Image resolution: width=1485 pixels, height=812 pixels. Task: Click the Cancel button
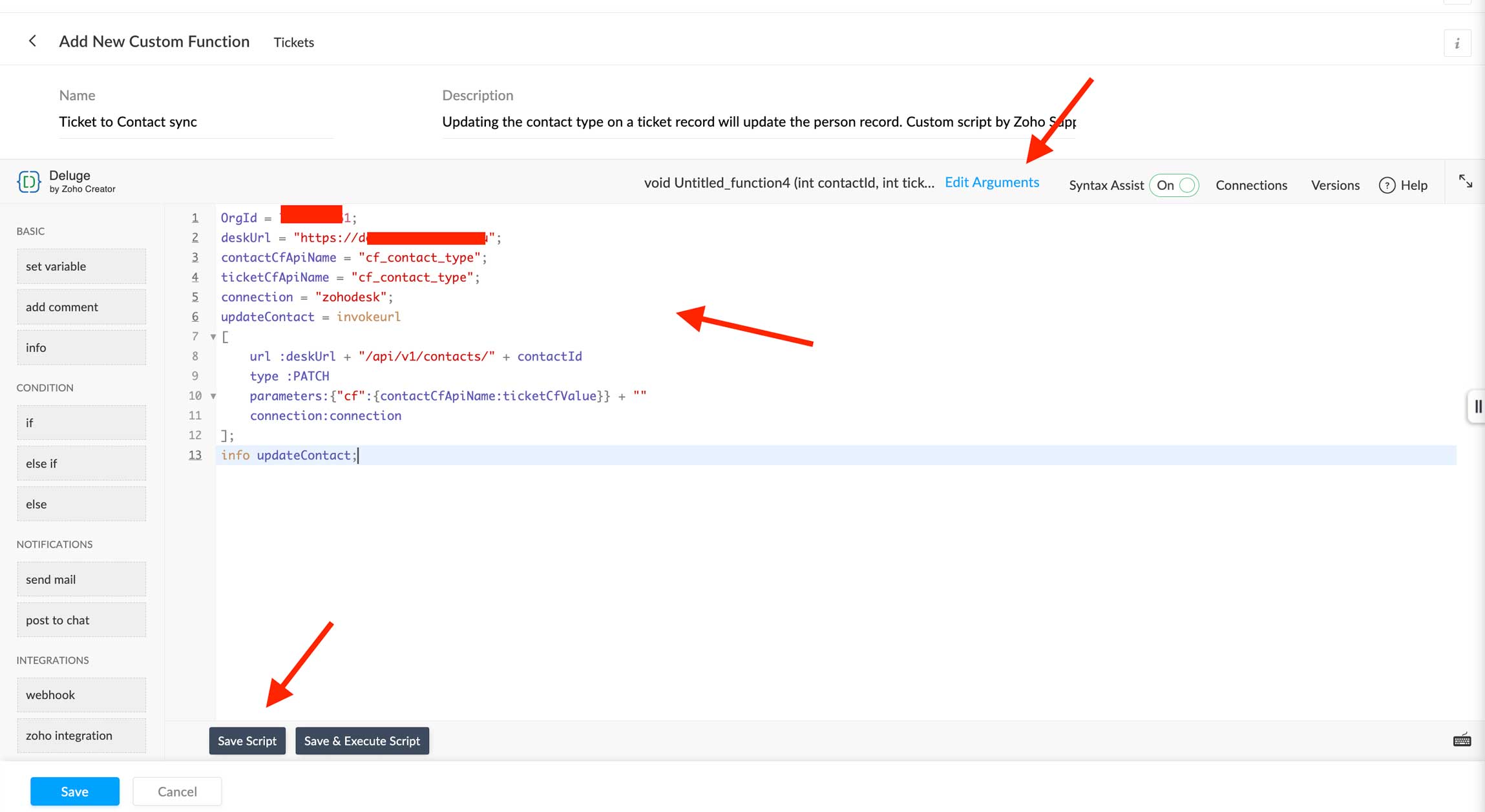click(177, 791)
